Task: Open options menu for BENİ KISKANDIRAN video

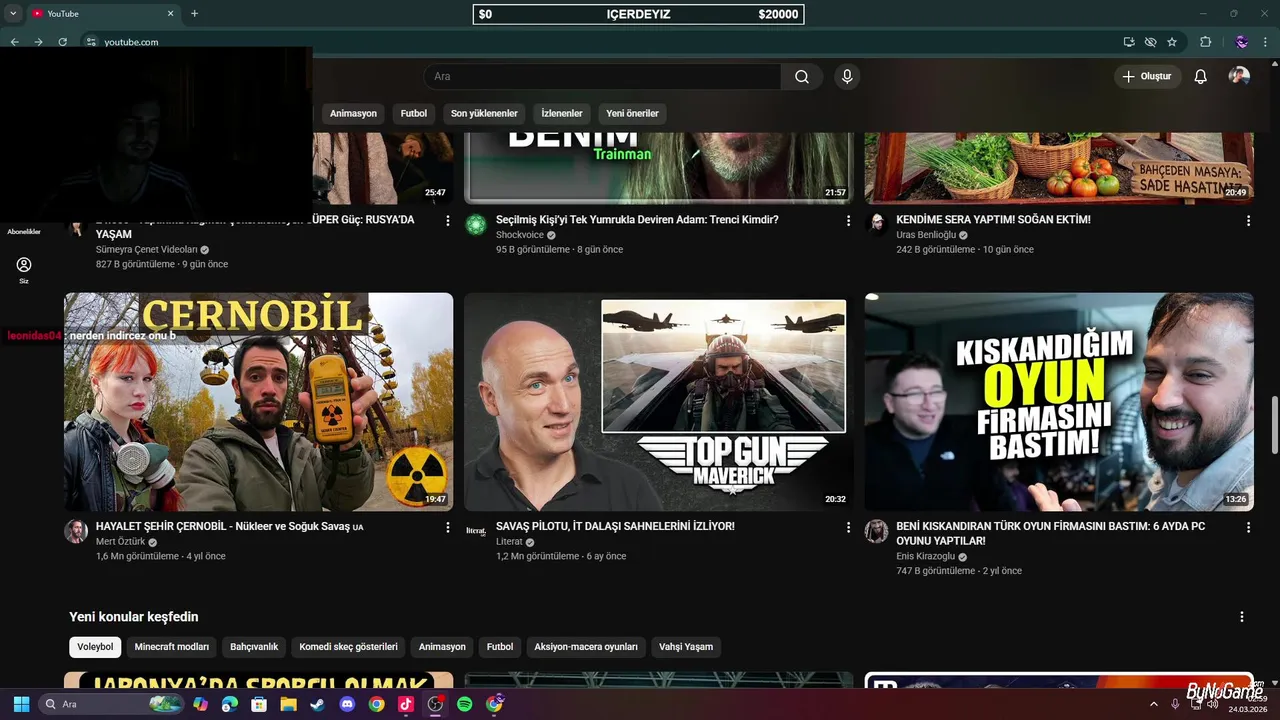Action: coord(1248,527)
